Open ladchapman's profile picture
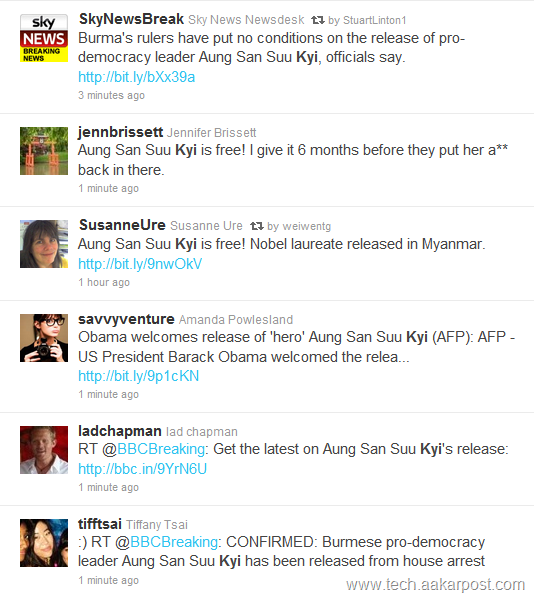 tap(44, 450)
